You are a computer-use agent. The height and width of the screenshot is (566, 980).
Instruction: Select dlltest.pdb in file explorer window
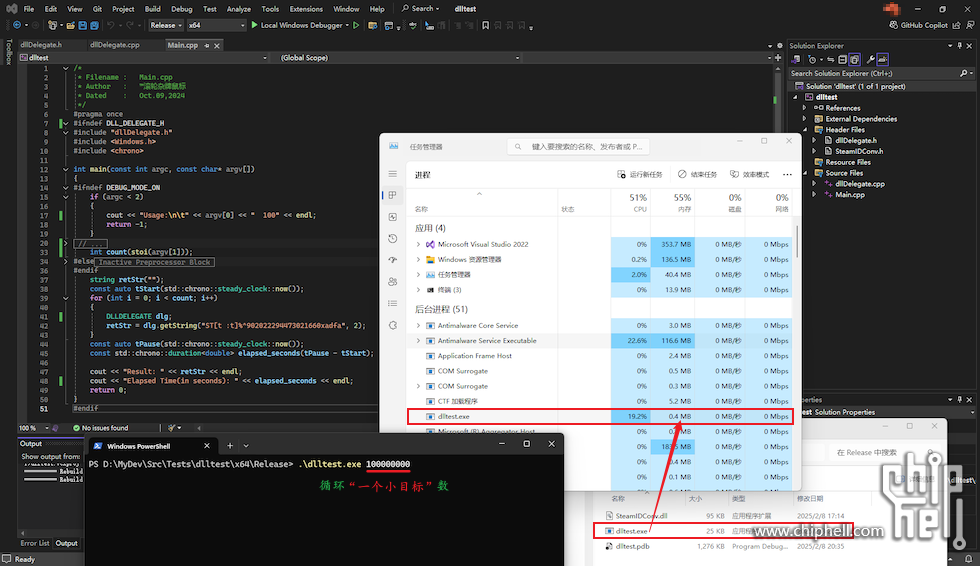click(x=632, y=546)
